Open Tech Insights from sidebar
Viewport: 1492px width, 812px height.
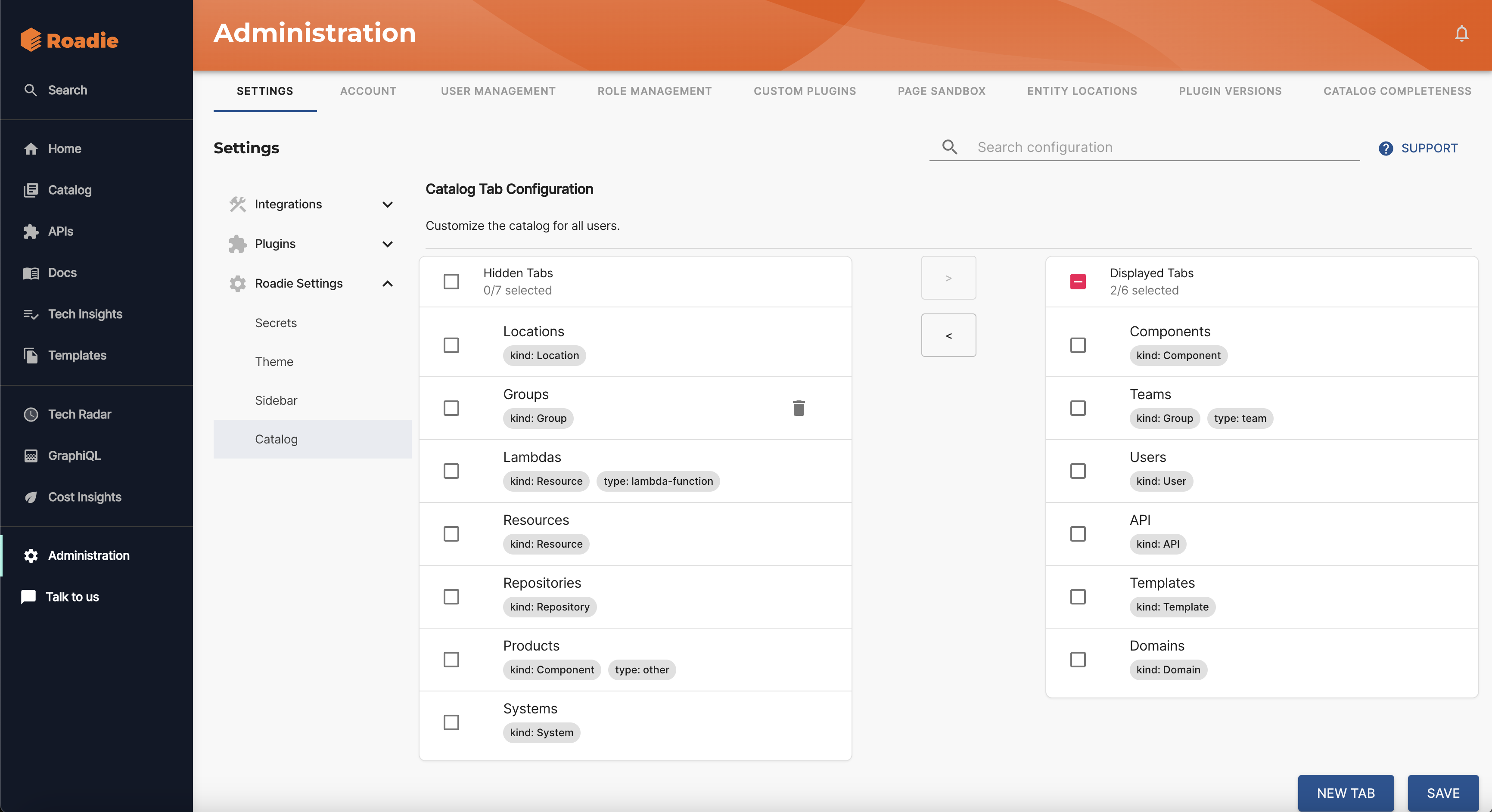pyautogui.click(x=85, y=314)
